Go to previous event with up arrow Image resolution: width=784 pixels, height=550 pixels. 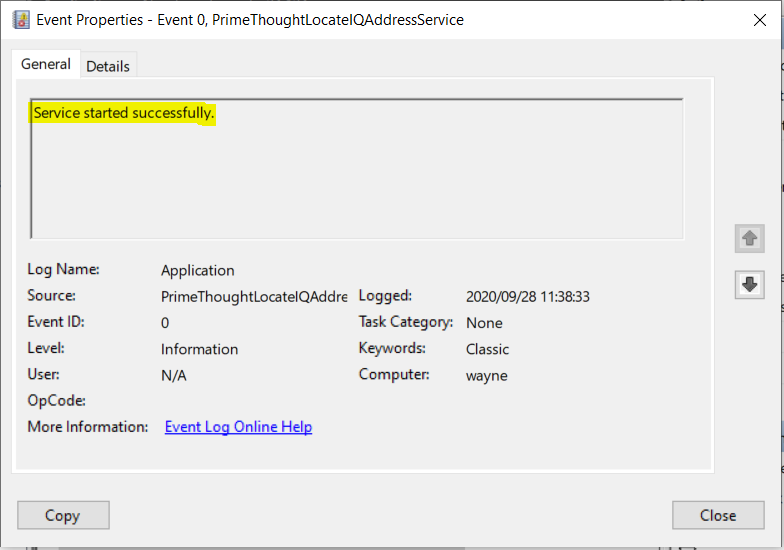(749, 239)
